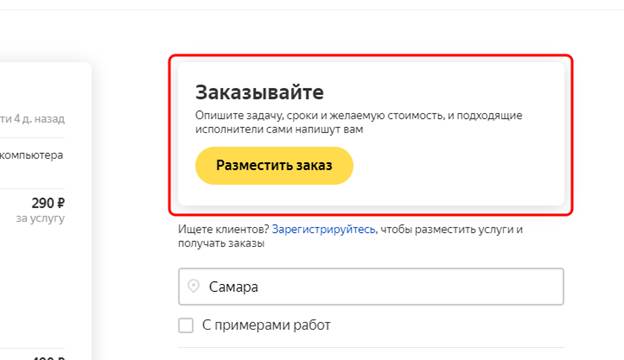Click the Ищете клиентов? prompt text

[x=224, y=229]
